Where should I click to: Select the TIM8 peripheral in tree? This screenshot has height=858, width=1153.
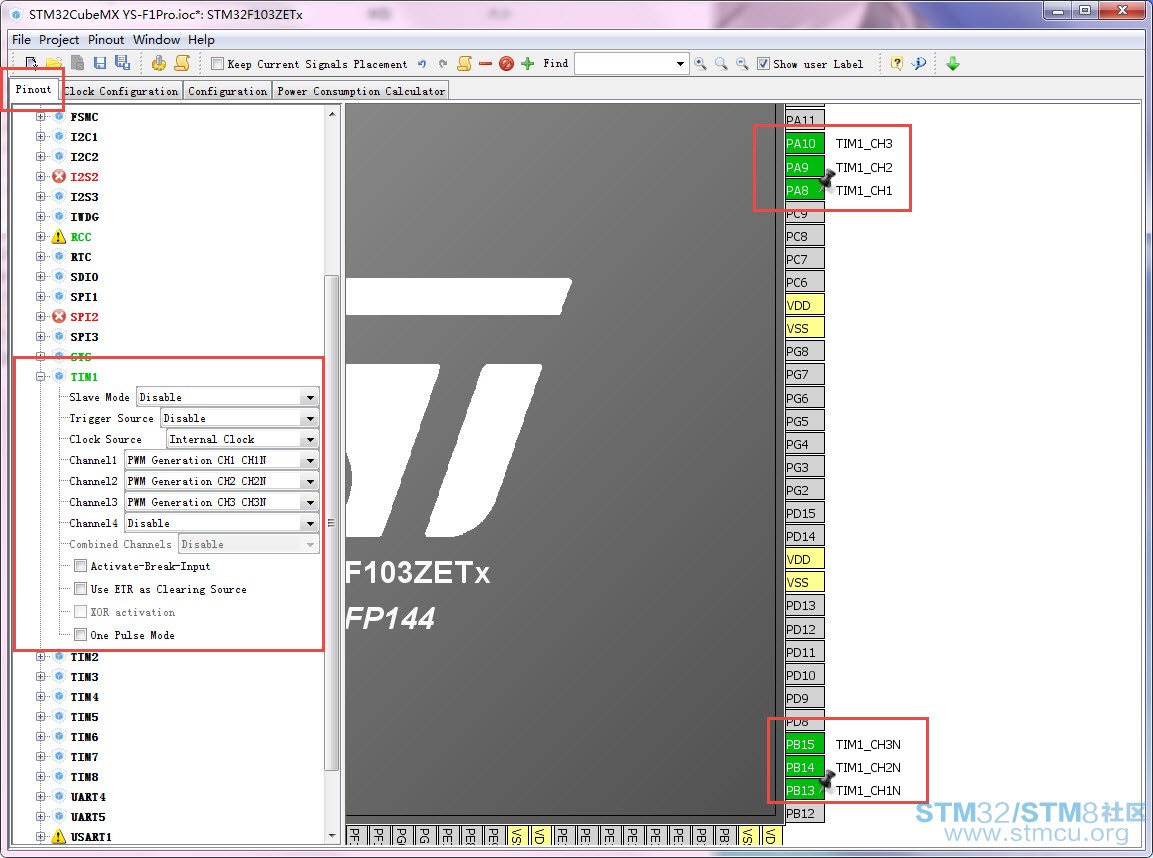pyautogui.click(x=84, y=777)
